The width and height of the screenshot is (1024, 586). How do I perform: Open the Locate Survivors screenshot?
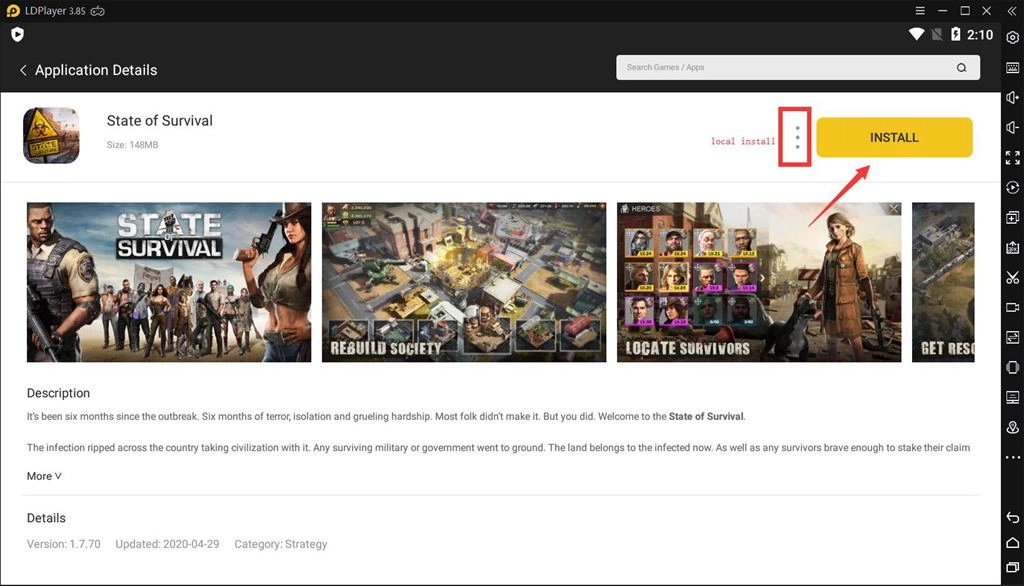coord(759,282)
